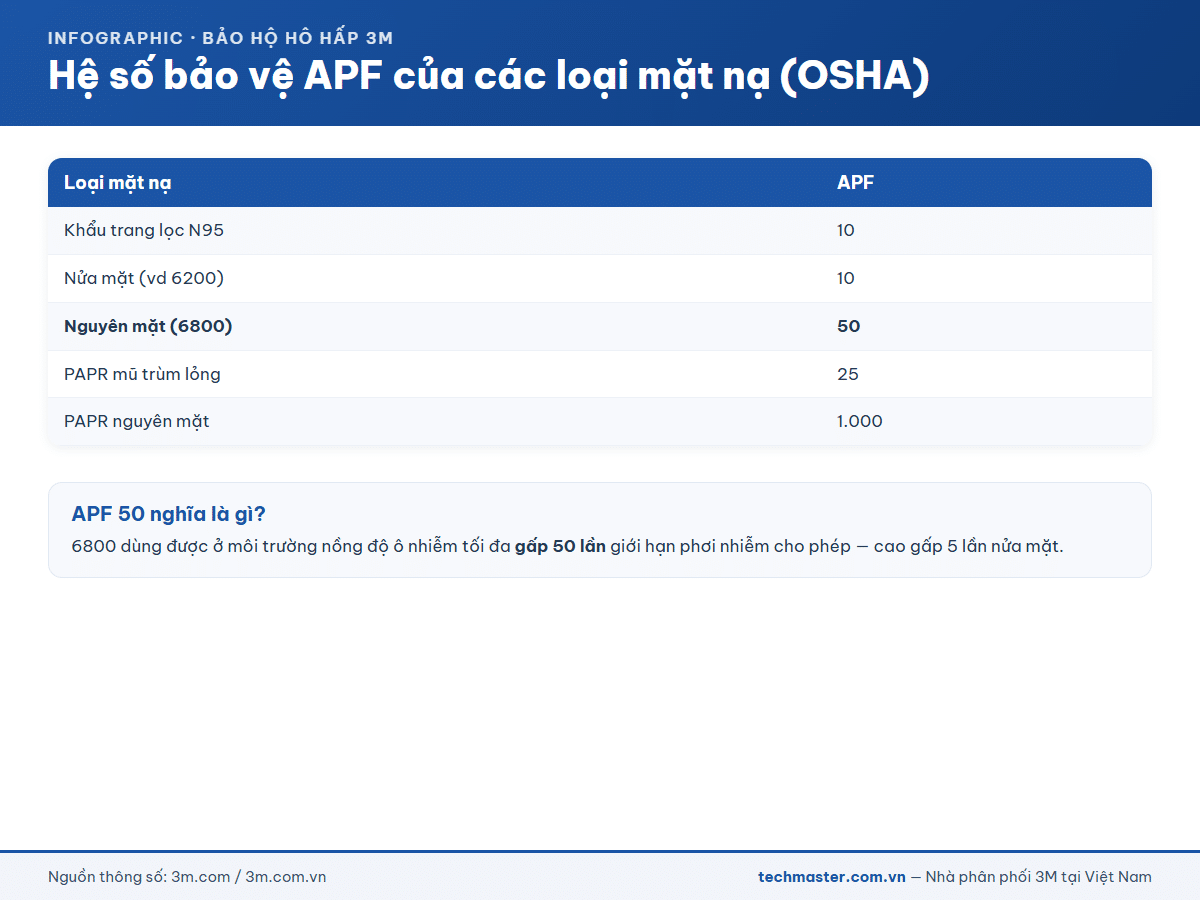Click the 'APF 50 nghĩa là gì?' heading
The image size is (1200, 900).
[168, 514]
